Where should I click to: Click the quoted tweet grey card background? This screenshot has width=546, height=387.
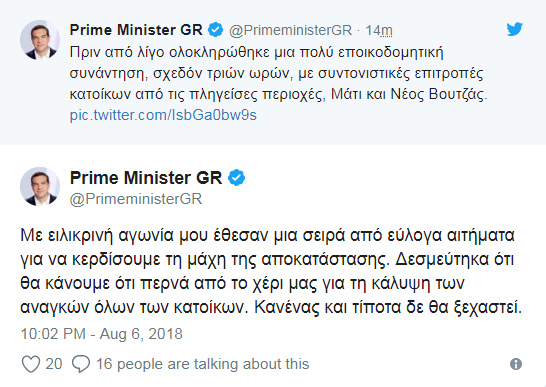tap(273, 72)
